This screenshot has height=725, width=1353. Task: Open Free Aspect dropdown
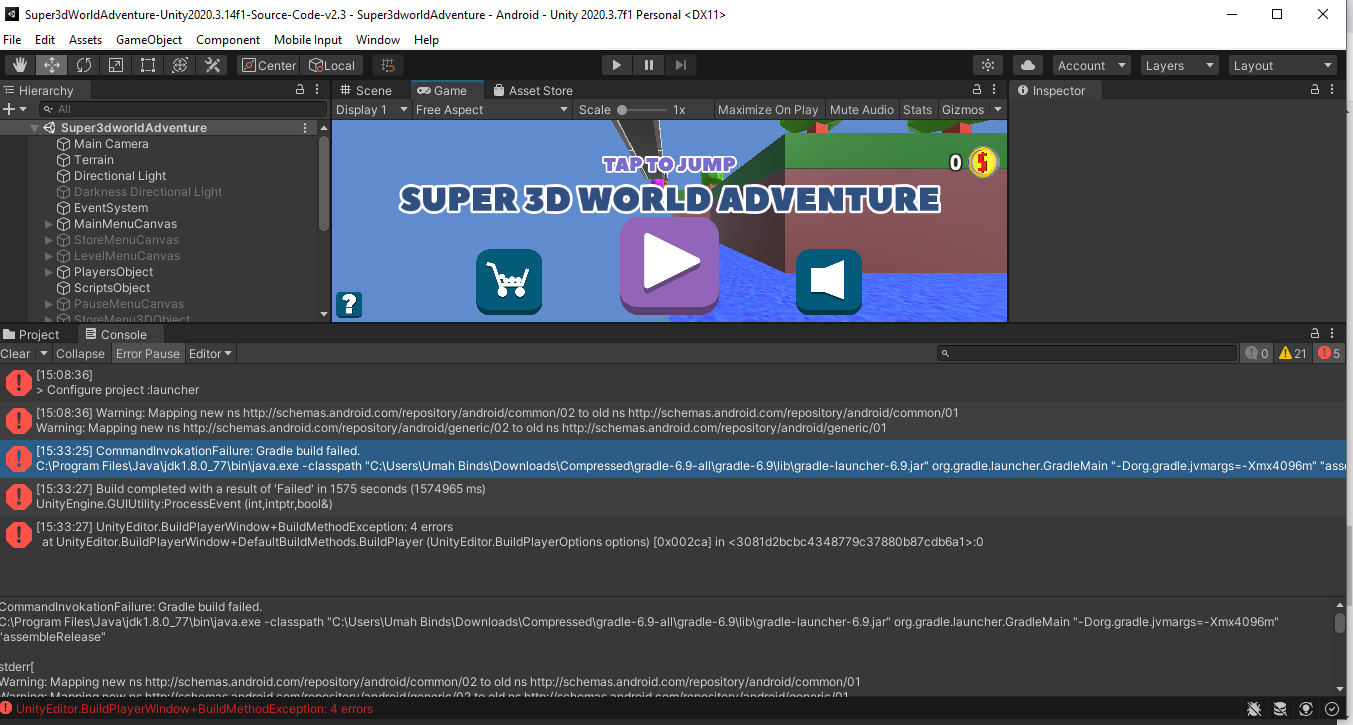point(492,110)
